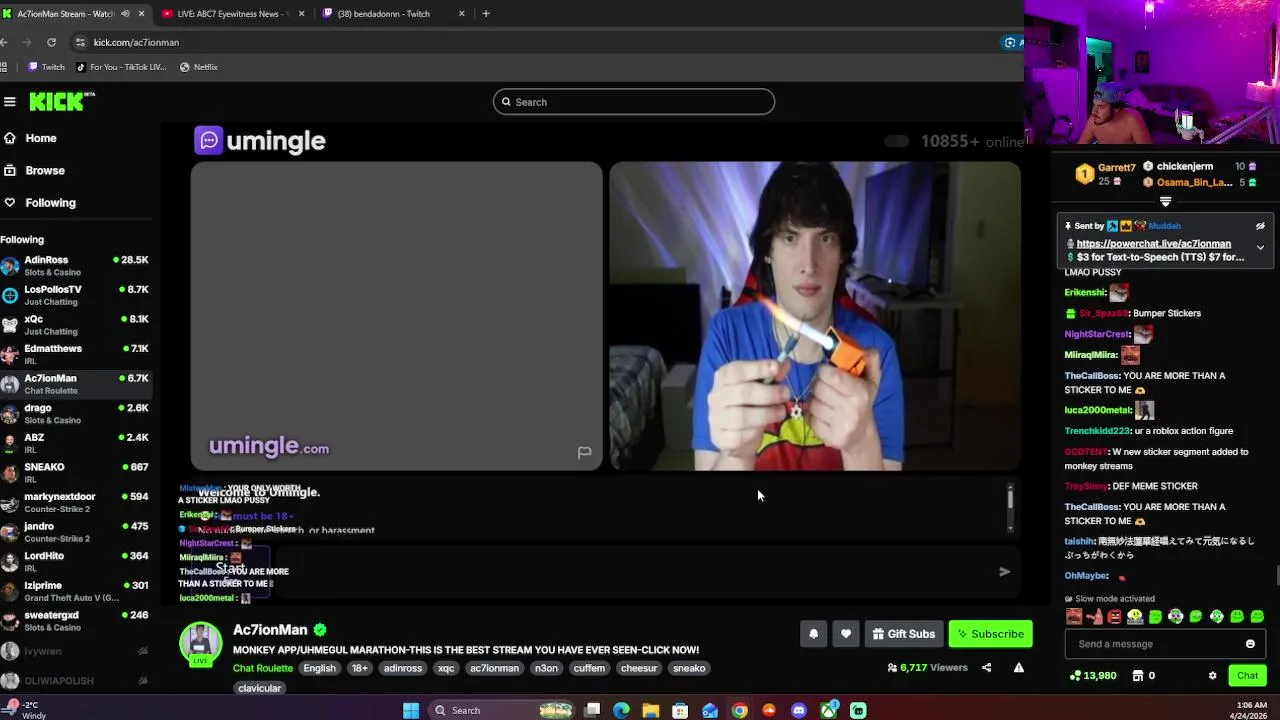Open Discord from taskbar
Viewport: 1280px width, 720px height.
point(798,710)
